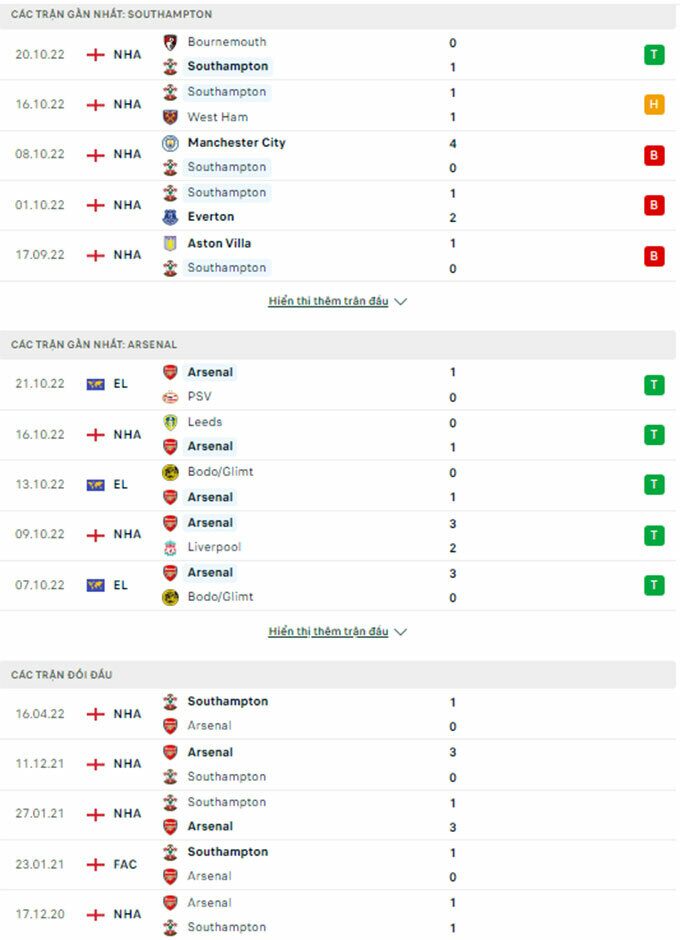The image size is (680, 940).
Task: Expand more Arsenal matches chevron
Action: point(401,632)
